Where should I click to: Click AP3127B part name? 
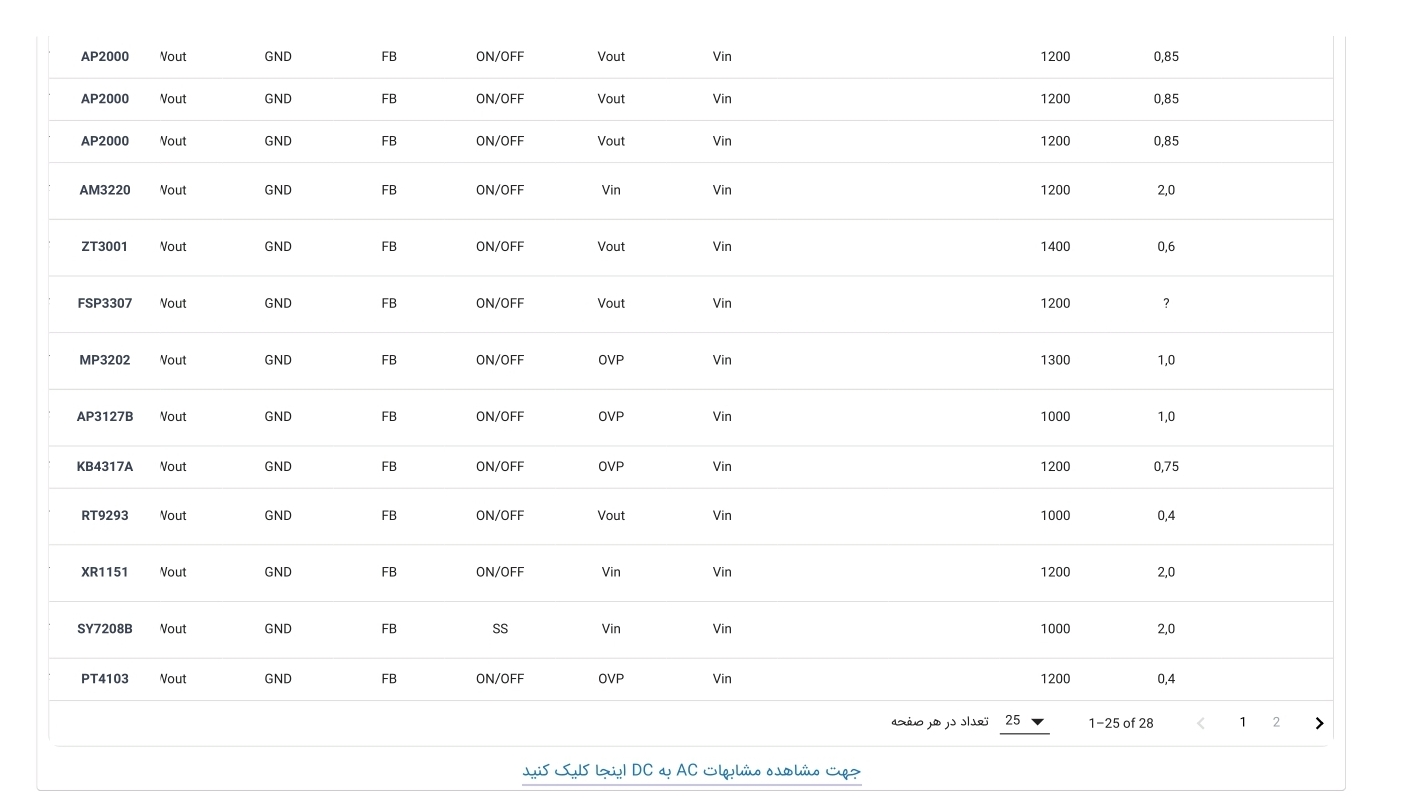(105, 417)
